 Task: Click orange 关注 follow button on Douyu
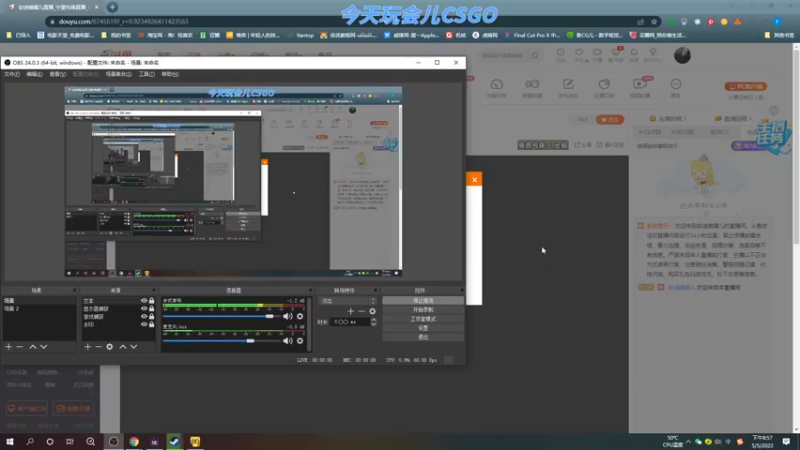point(610,119)
